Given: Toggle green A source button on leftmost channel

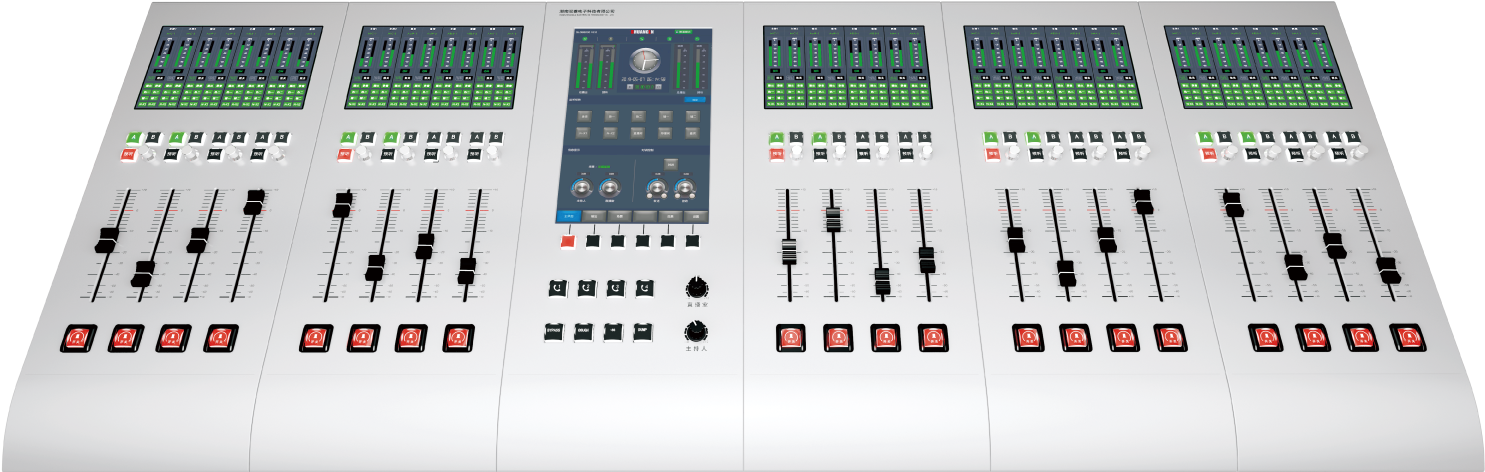Looking at the screenshot, I should [132, 138].
